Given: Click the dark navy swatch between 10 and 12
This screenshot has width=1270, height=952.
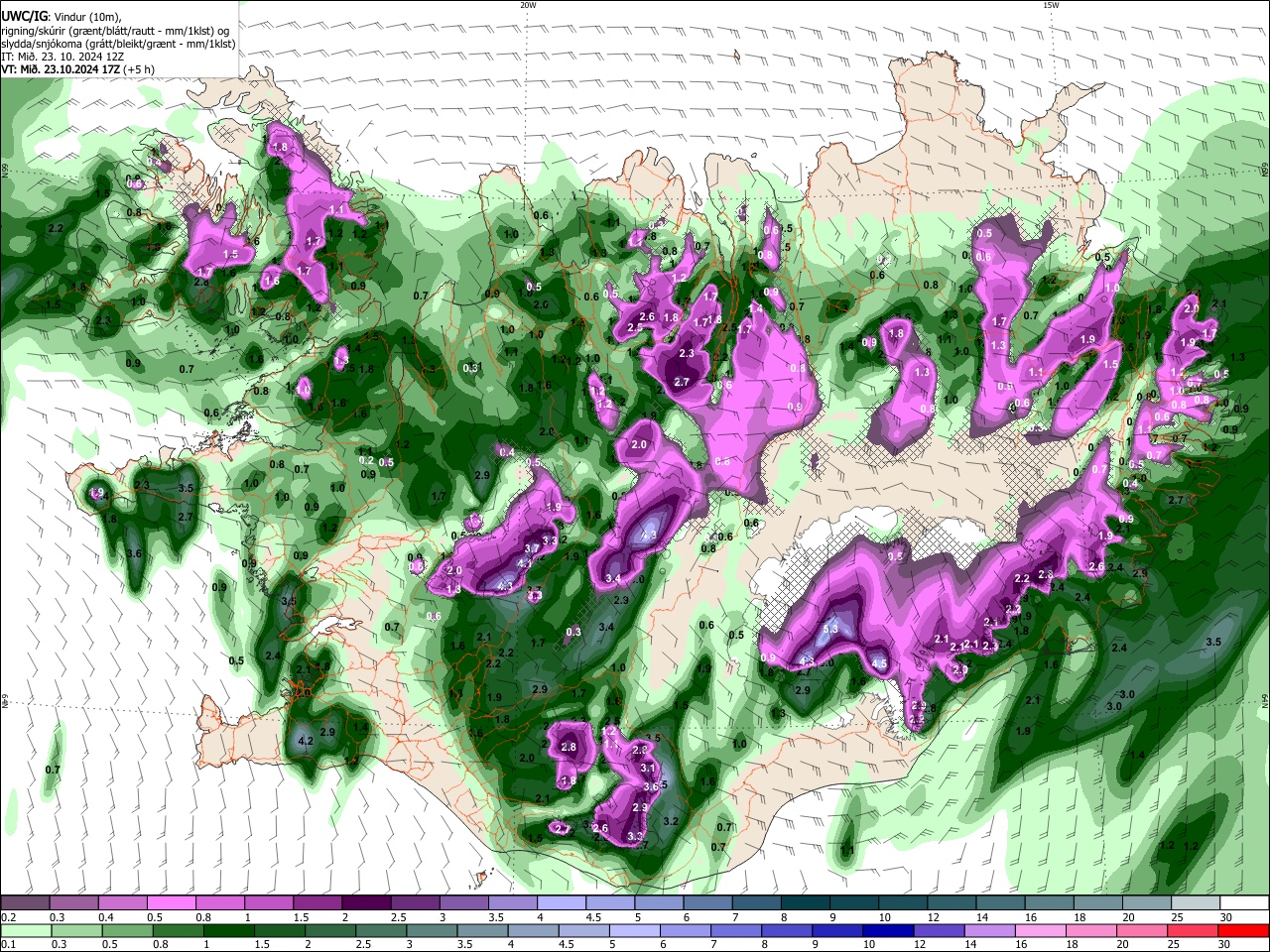Looking at the screenshot, I should coord(886,930).
